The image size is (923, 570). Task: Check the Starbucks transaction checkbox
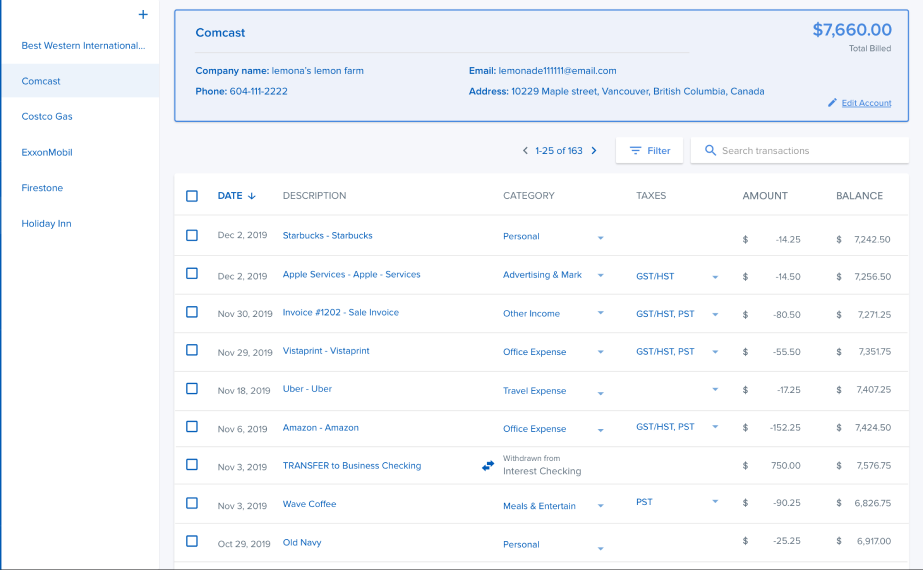point(192,235)
